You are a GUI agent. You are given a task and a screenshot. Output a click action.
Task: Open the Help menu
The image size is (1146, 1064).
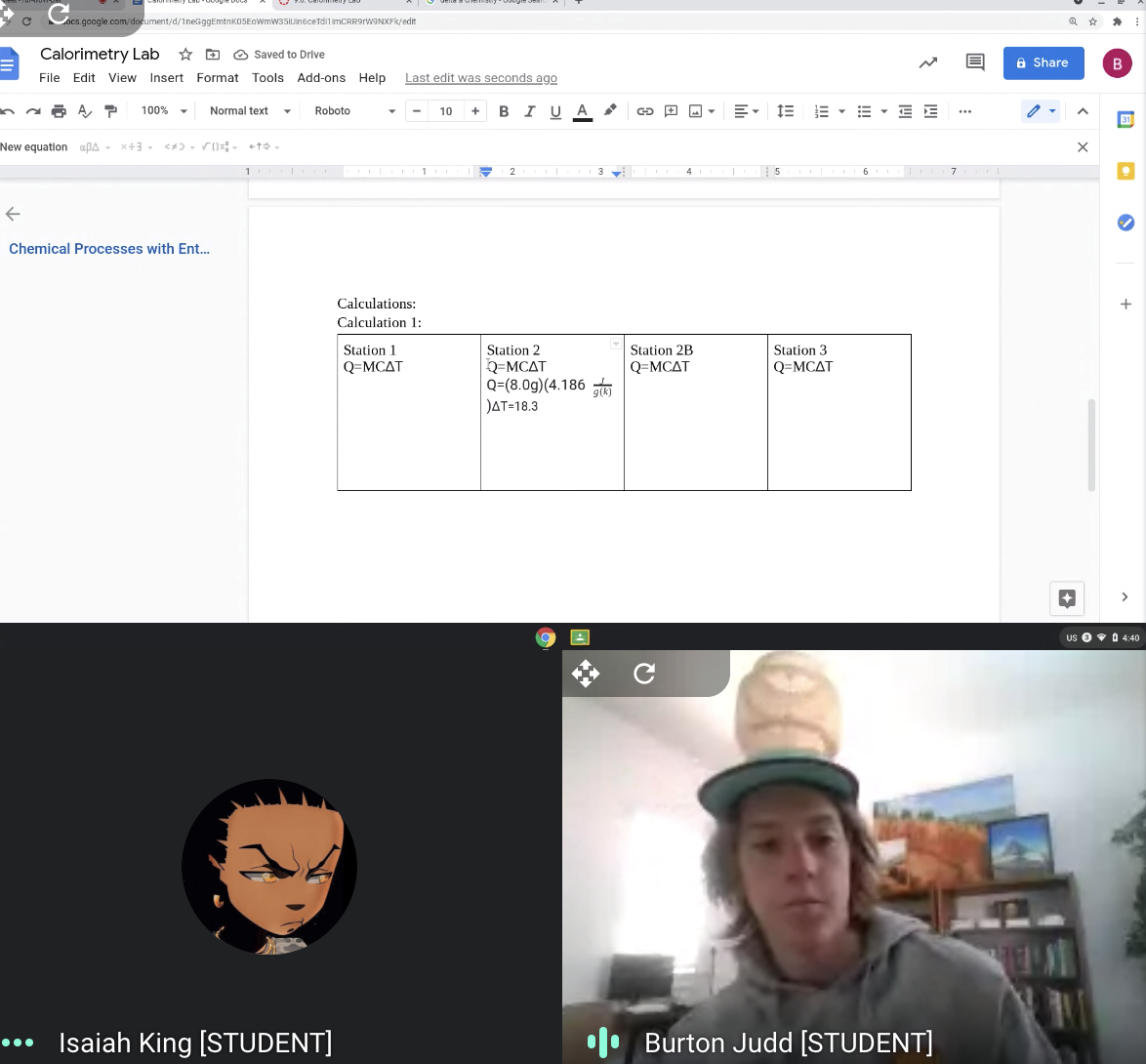coord(372,77)
